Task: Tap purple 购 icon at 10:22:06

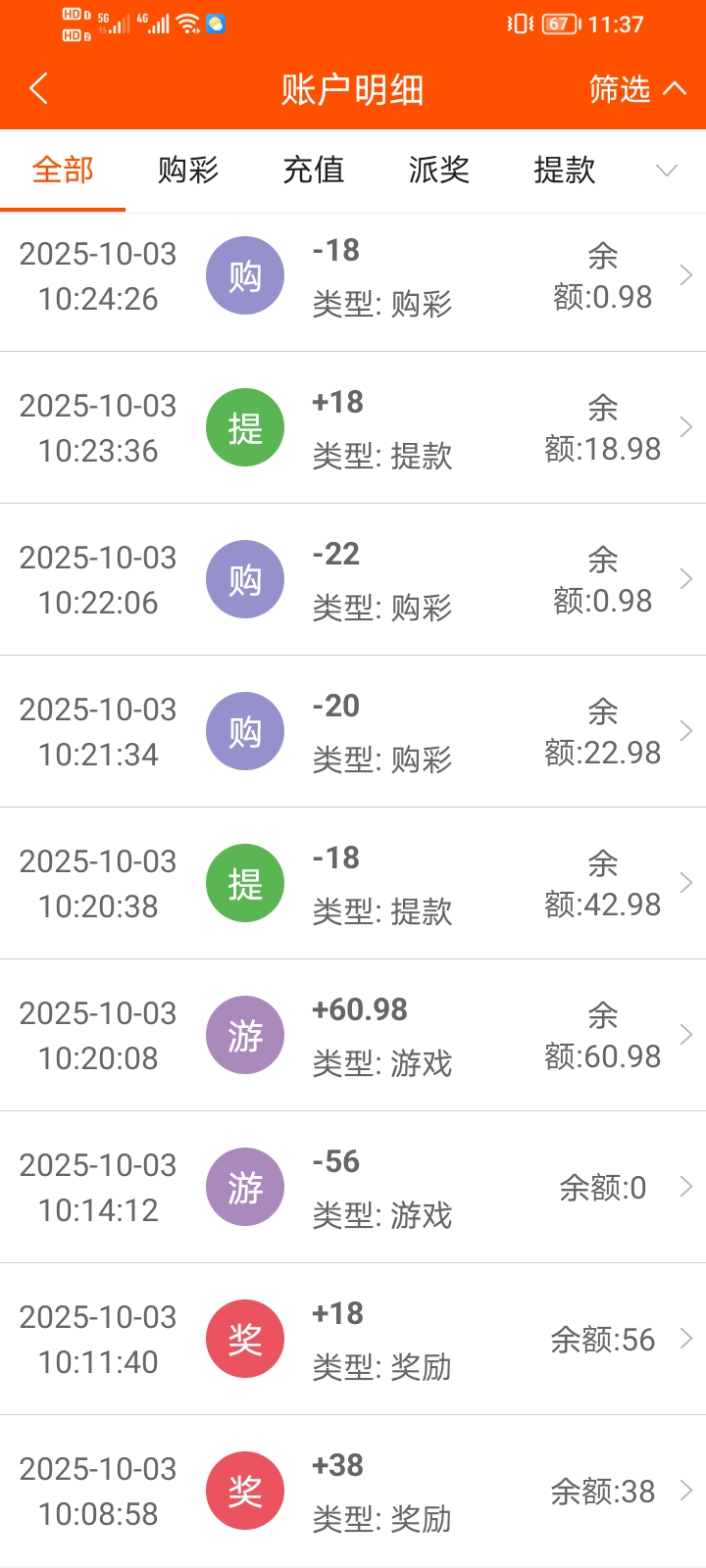Action: 245,579
